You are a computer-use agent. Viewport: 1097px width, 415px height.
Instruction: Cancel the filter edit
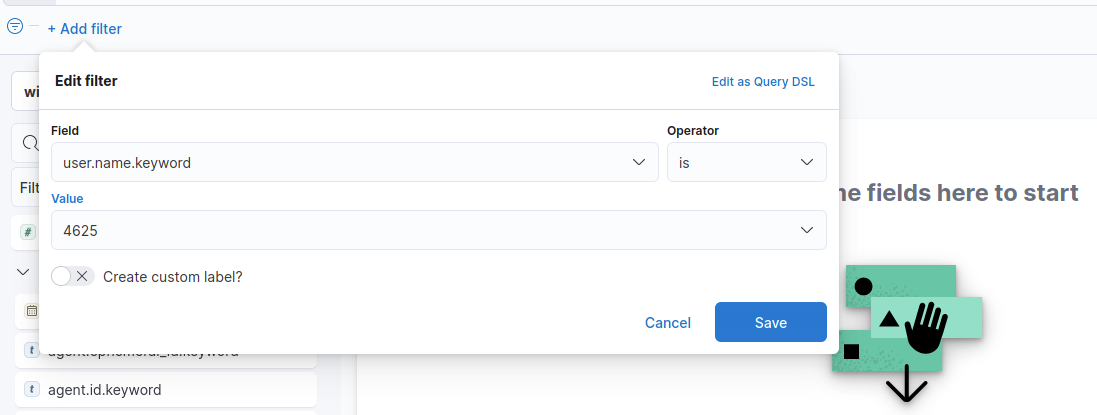[668, 323]
